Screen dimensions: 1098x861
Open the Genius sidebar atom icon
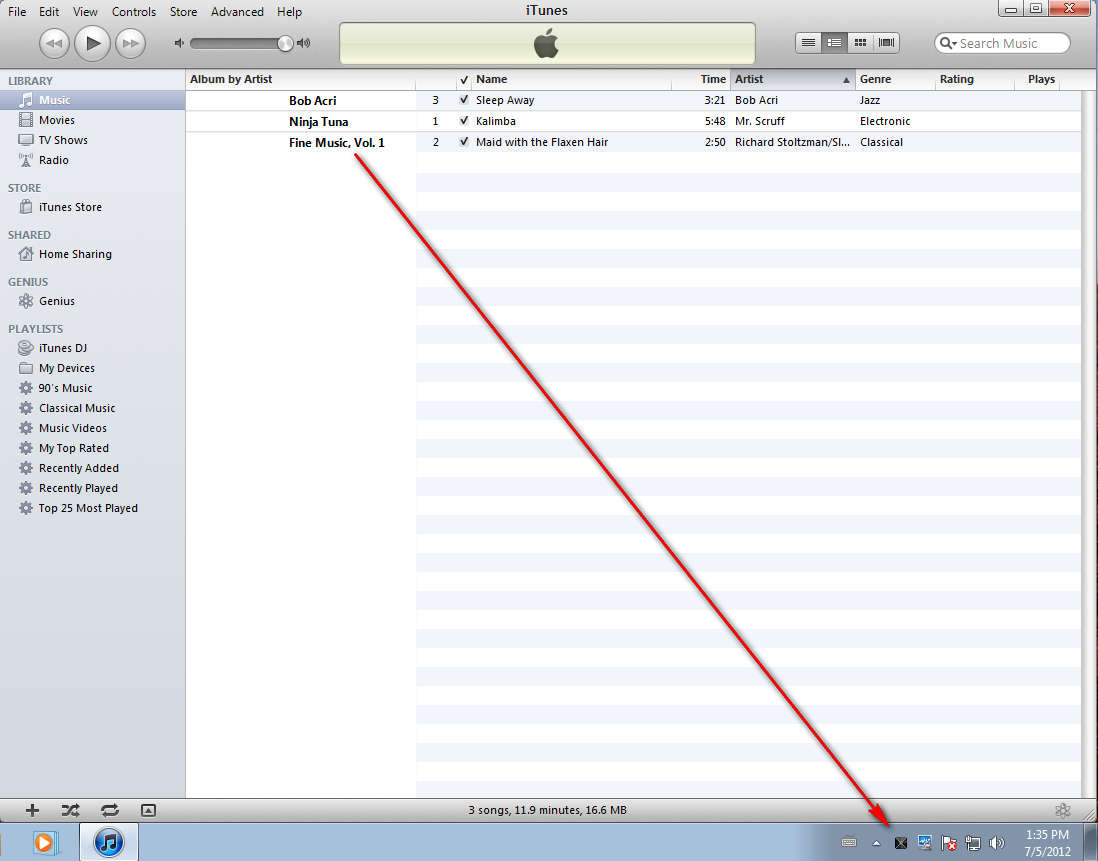[x=1063, y=811]
